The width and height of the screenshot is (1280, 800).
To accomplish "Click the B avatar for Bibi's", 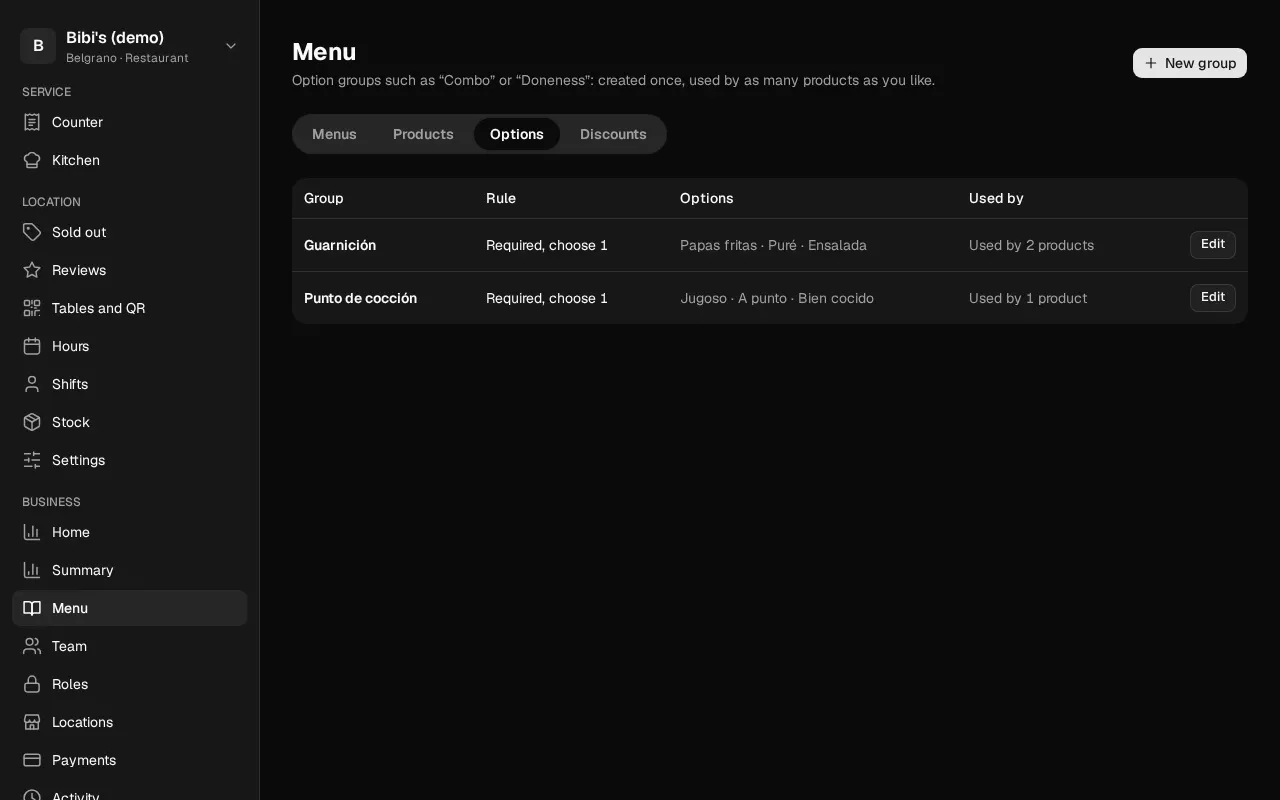I will (38, 46).
